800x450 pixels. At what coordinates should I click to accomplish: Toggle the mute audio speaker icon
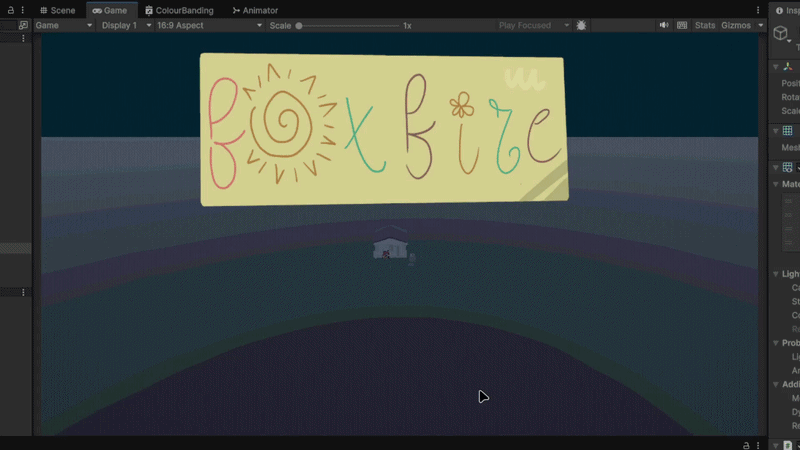[664, 25]
